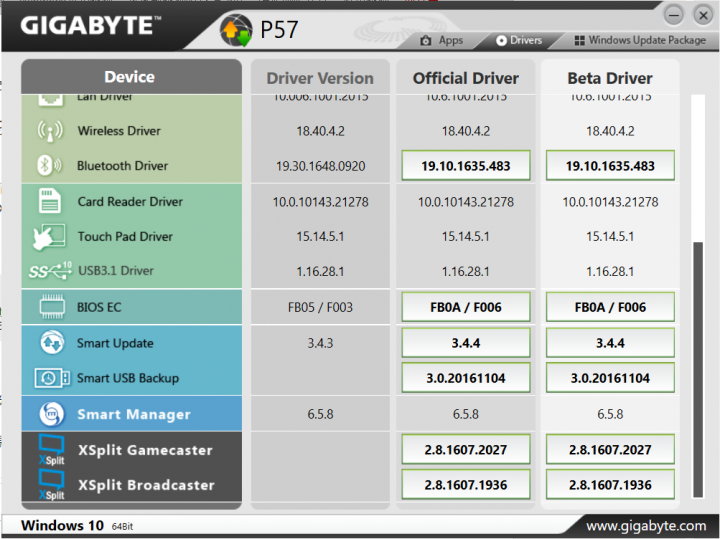Install beta Smart Update 3.4.4
Image resolution: width=720 pixels, height=539 pixels.
pos(610,342)
